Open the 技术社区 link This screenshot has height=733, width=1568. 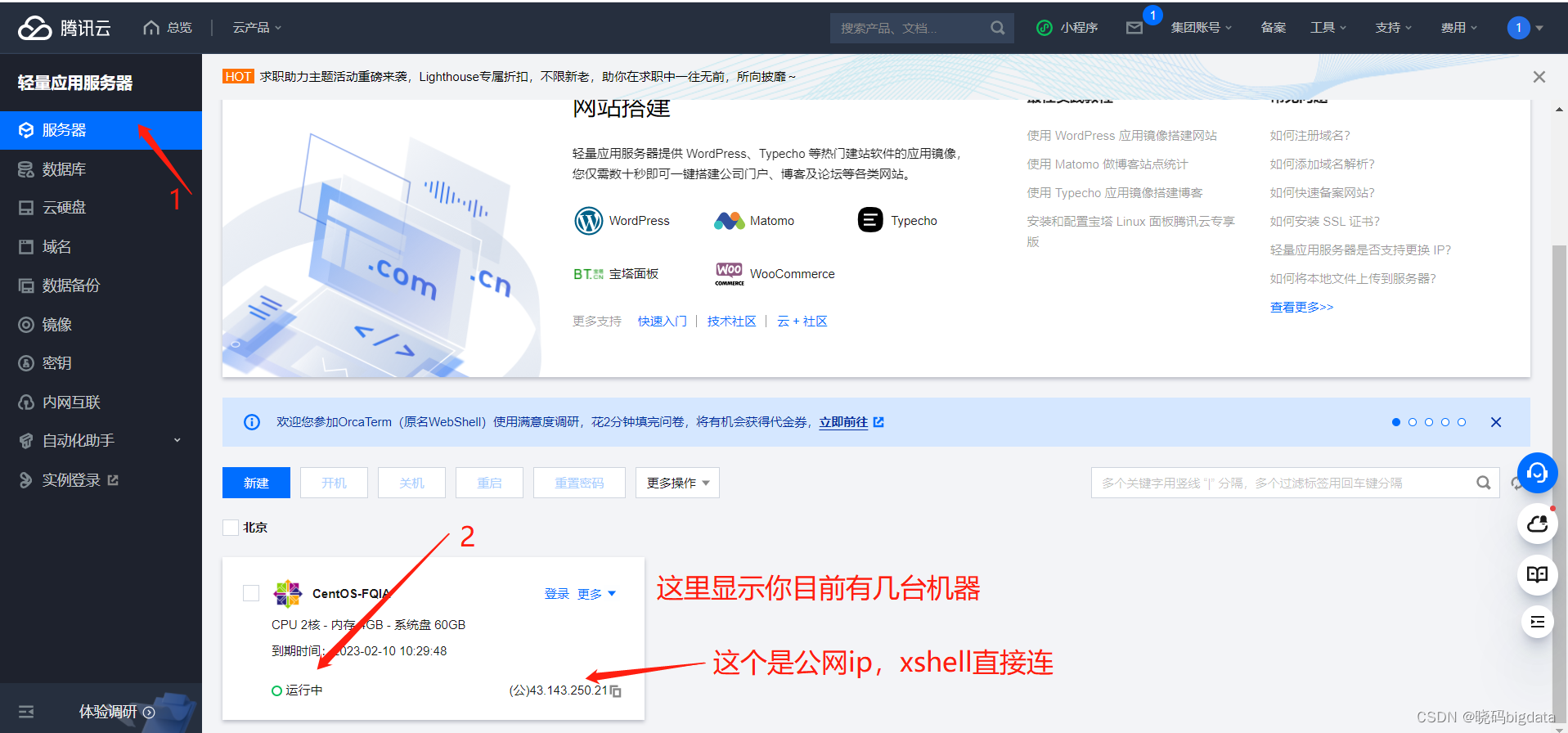coord(732,322)
